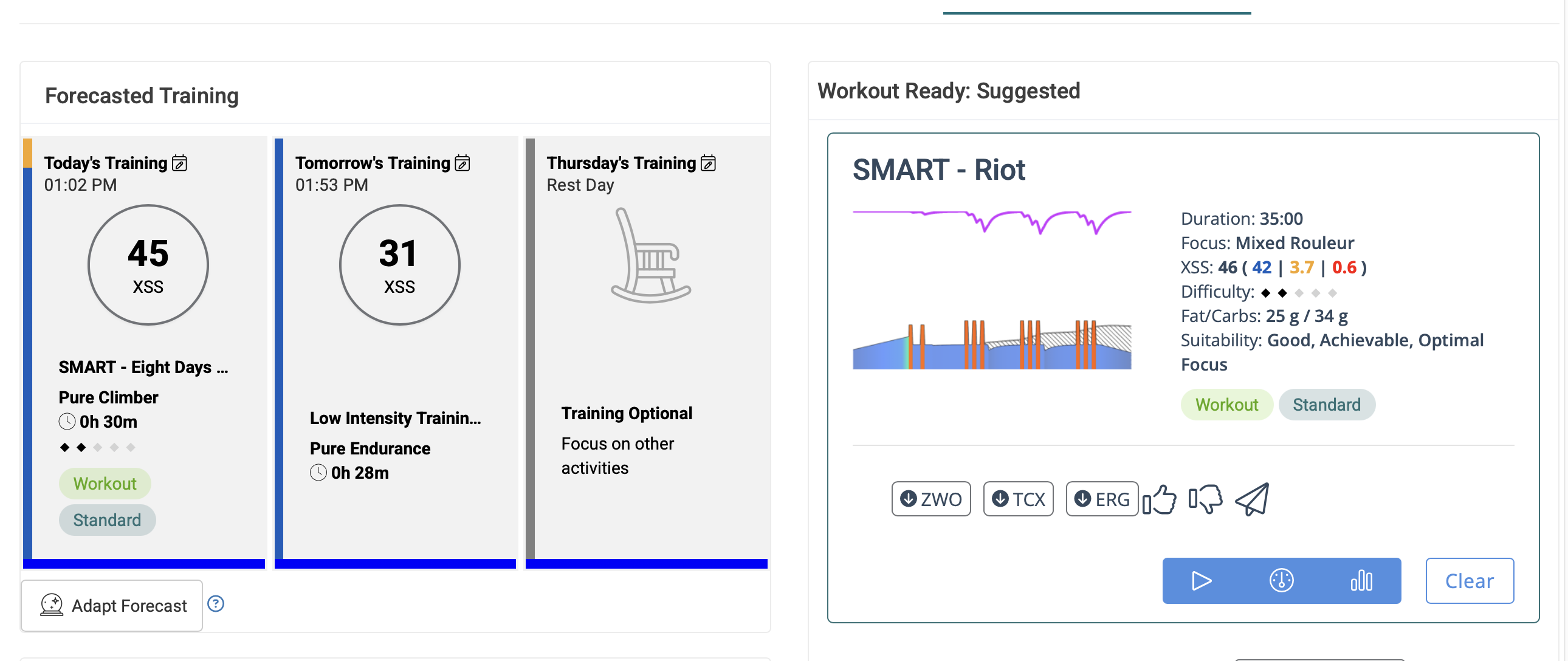Clear the suggested workout

click(1470, 581)
